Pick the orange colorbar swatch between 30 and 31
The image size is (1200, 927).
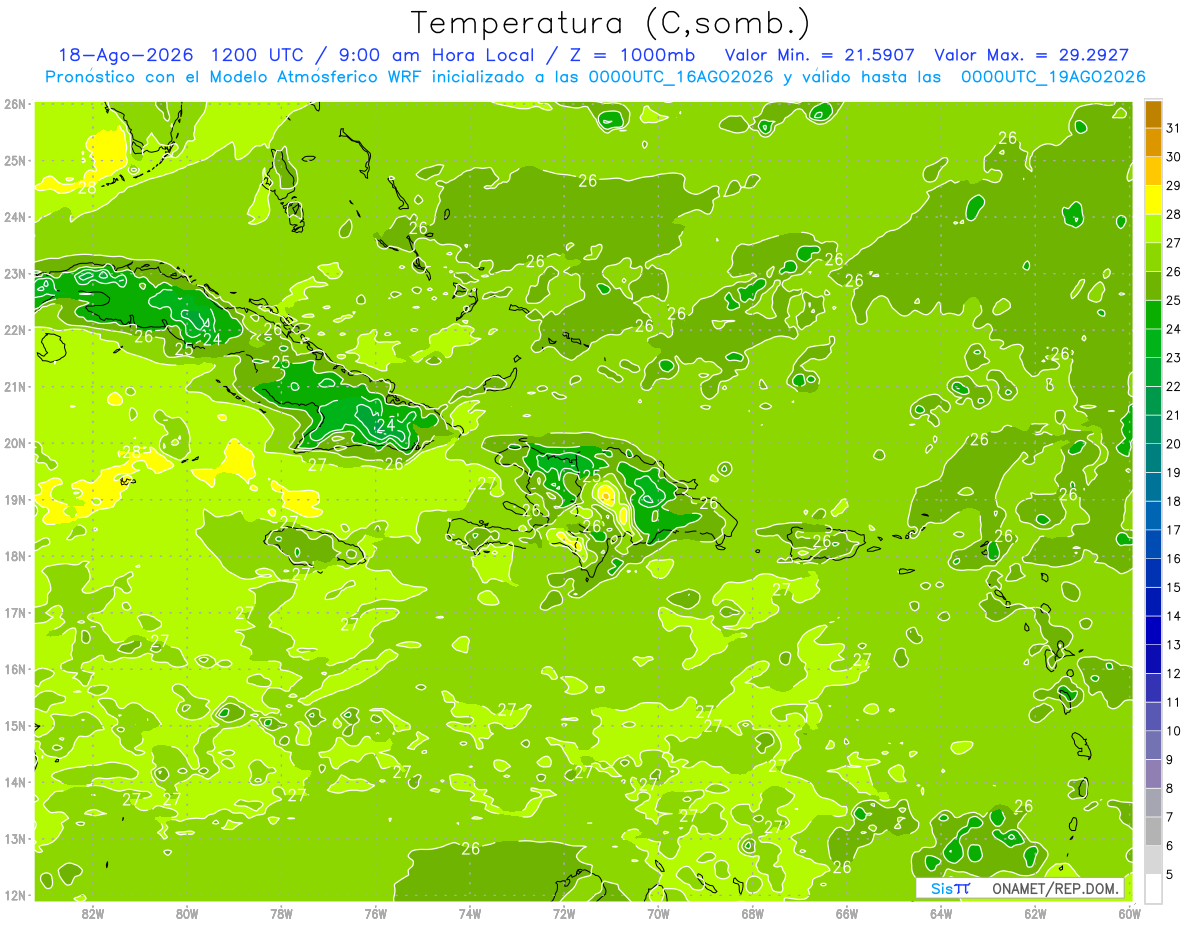(1153, 143)
